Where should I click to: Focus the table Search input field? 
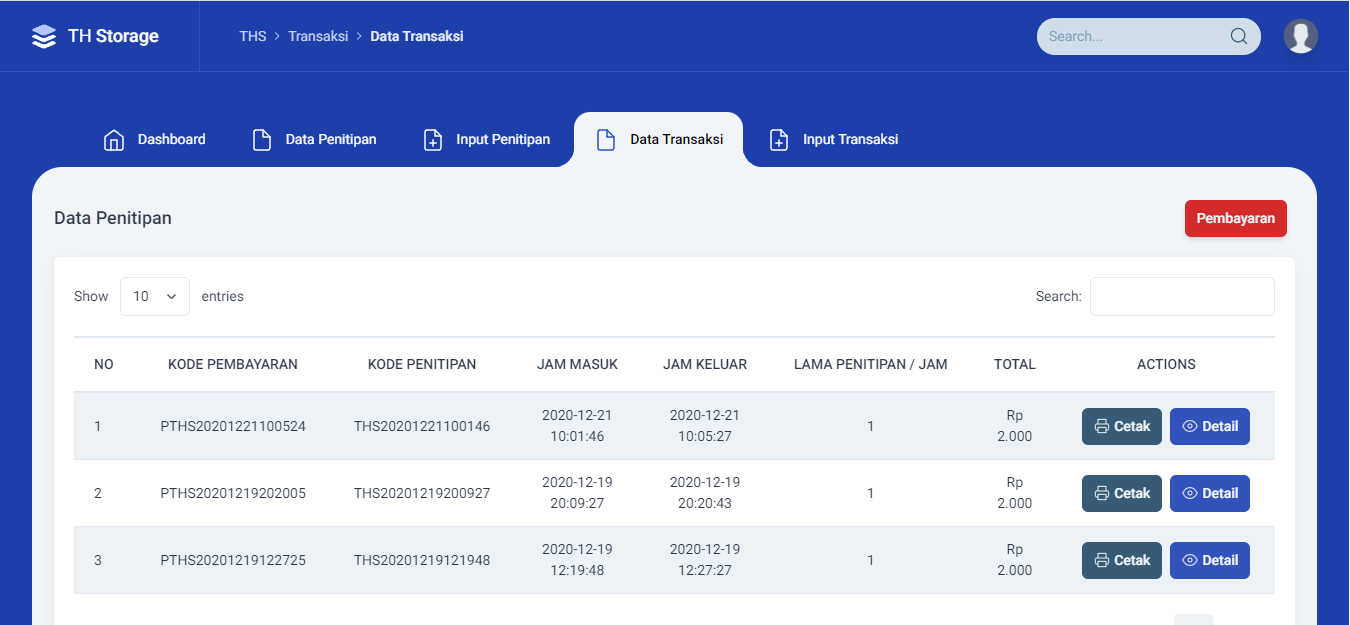coord(1181,297)
